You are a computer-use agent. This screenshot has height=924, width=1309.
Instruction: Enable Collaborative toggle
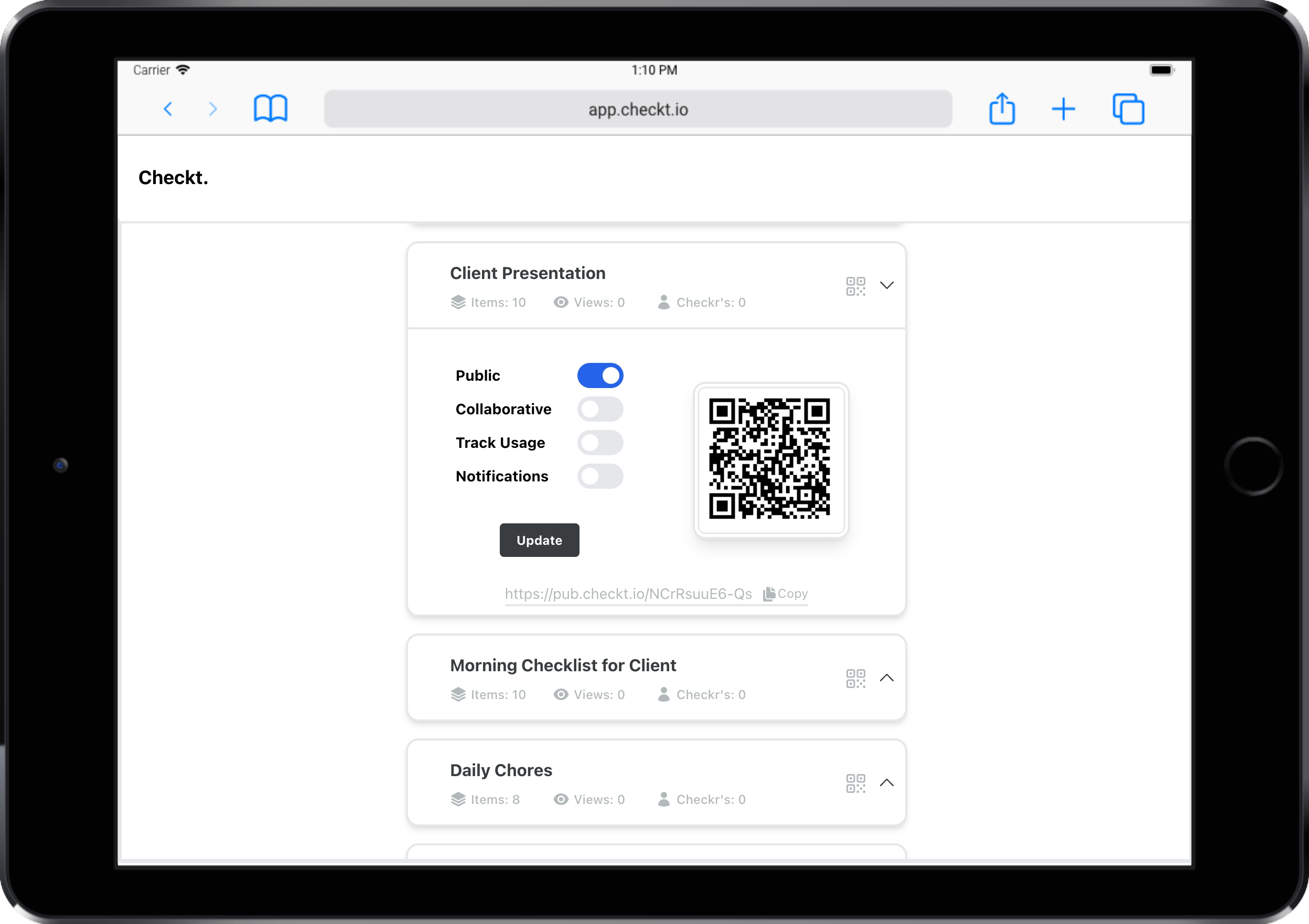(x=600, y=409)
